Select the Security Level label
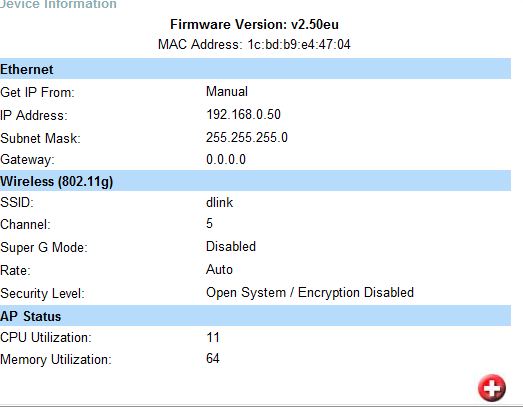 click(x=42, y=294)
